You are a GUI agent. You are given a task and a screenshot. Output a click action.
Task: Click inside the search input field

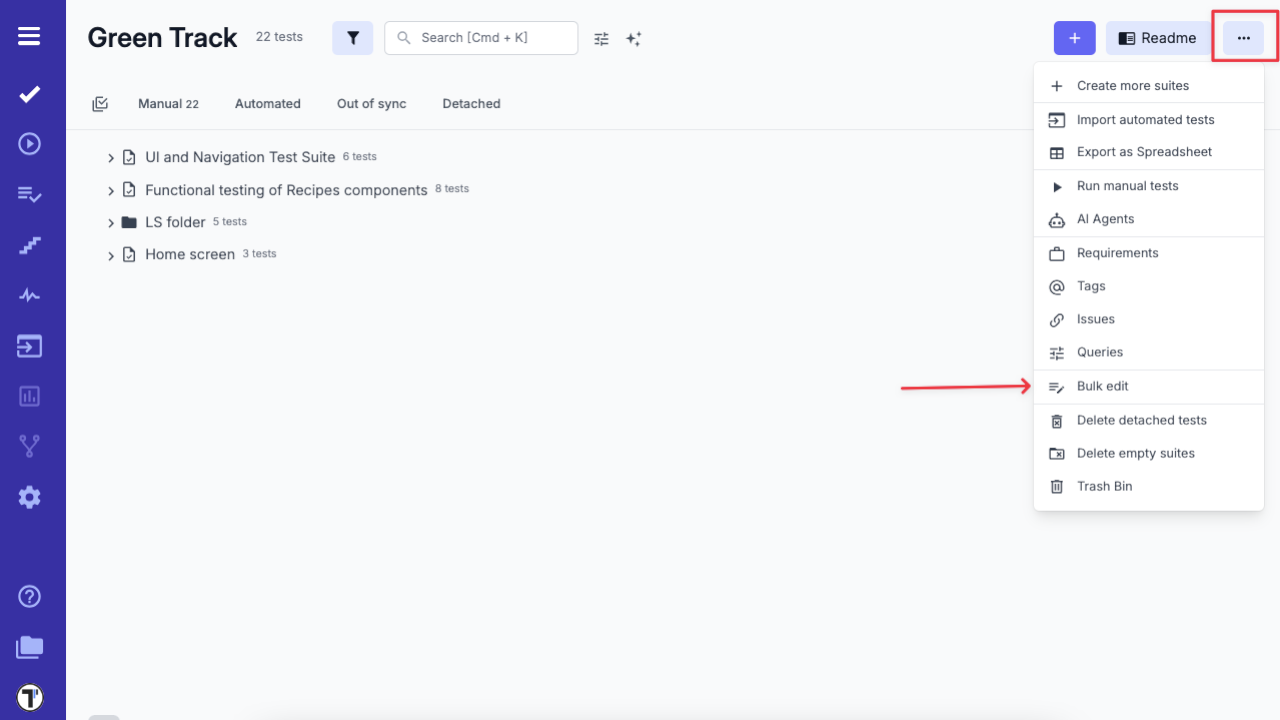click(481, 37)
